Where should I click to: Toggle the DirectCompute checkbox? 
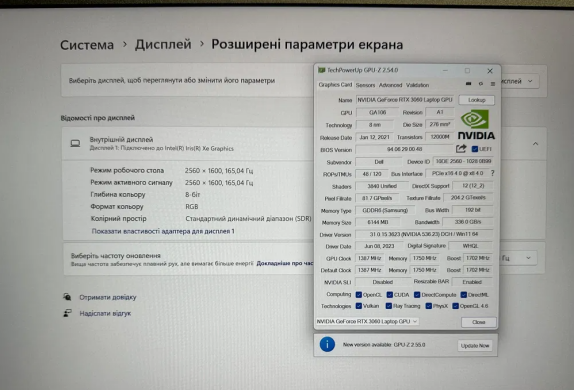417,295
